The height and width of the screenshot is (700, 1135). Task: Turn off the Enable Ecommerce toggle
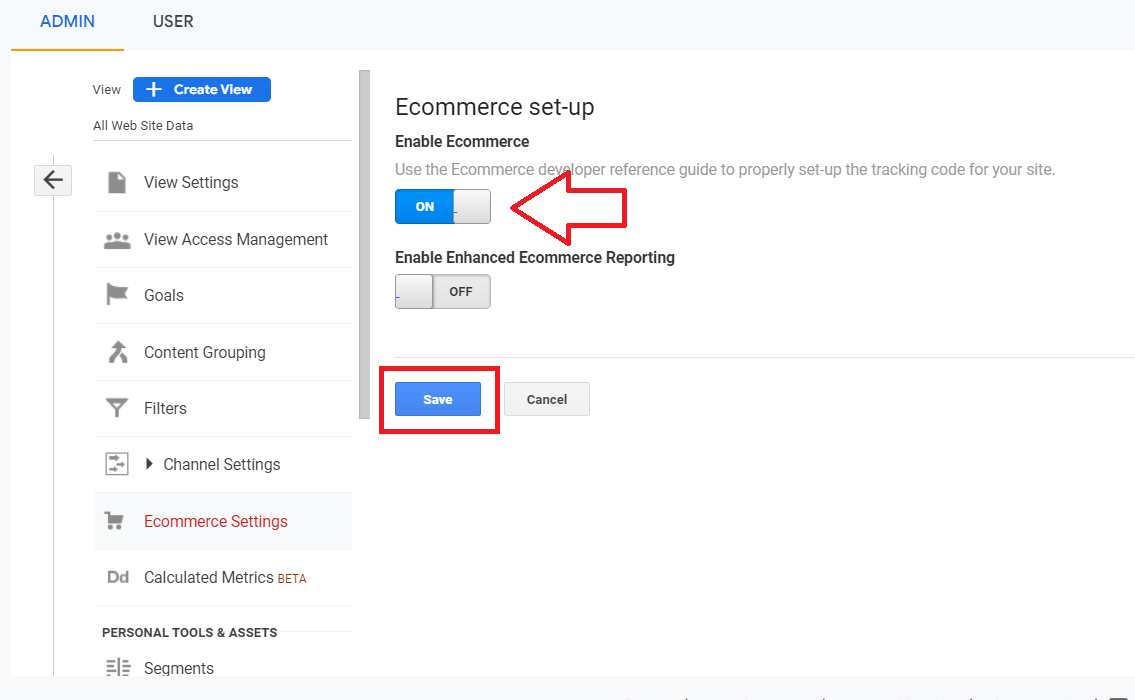click(x=443, y=206)
